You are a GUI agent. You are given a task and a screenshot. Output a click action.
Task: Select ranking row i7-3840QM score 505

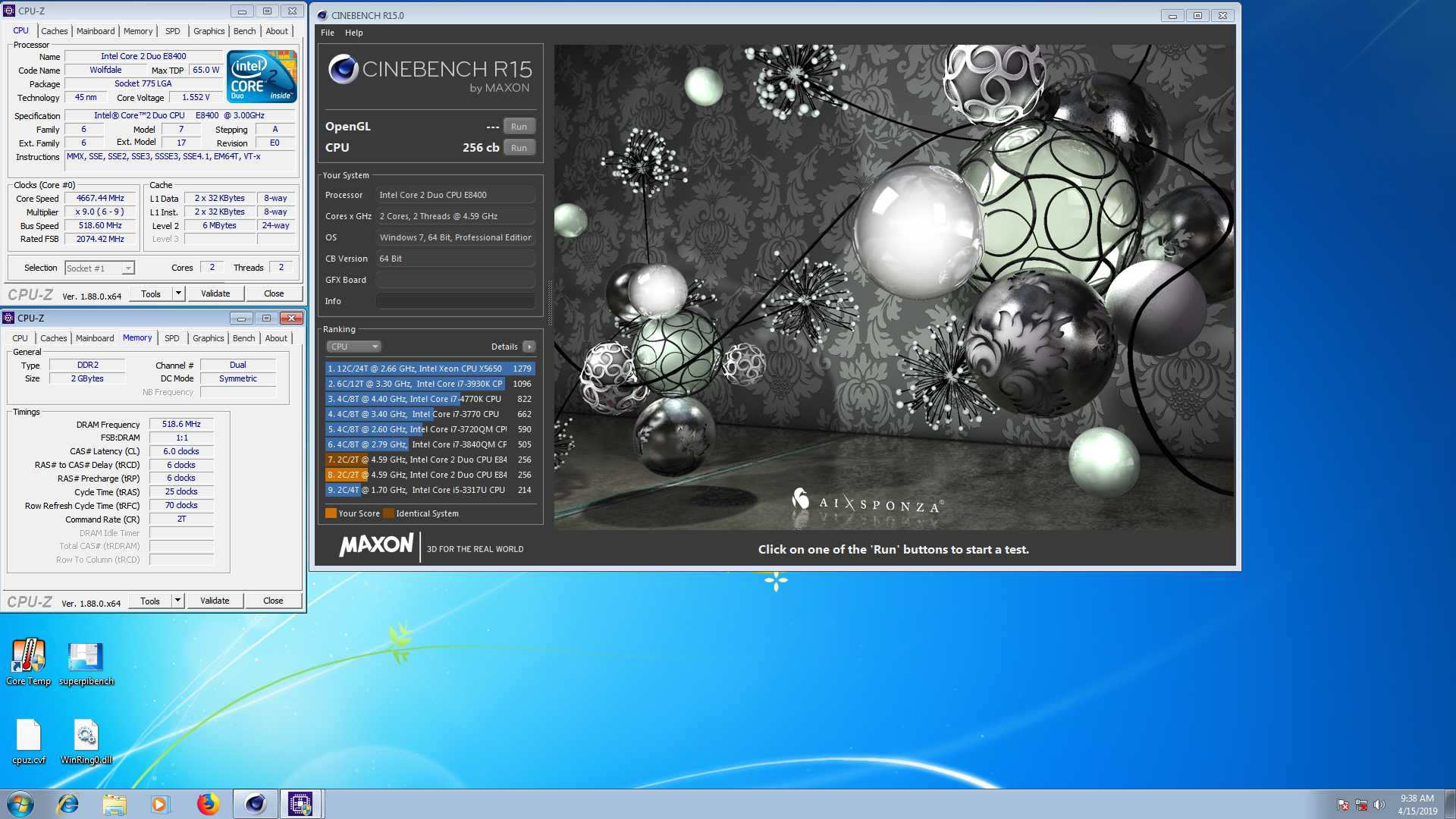coord(430,444)
